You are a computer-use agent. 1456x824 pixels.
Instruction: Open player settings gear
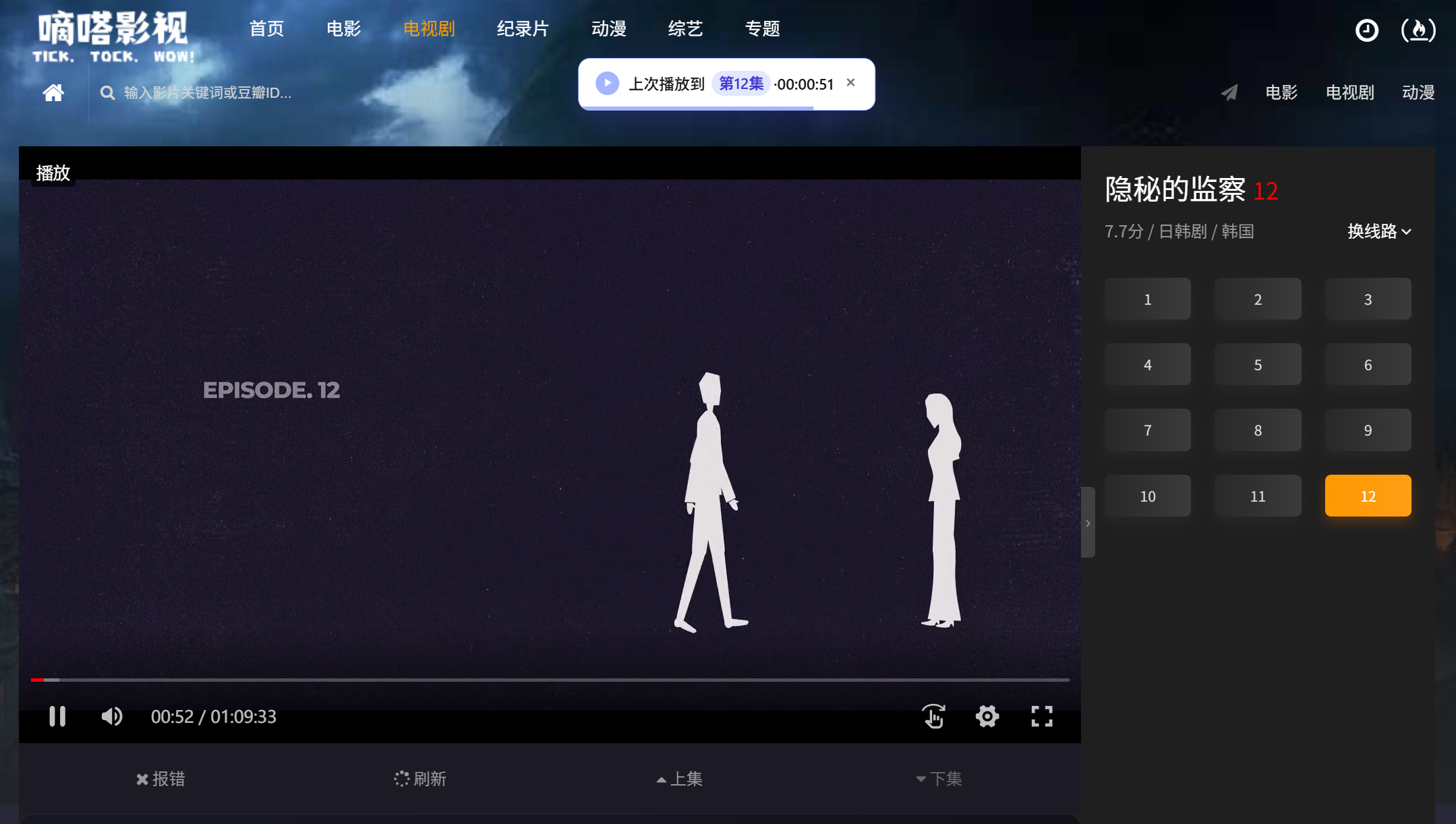(x=987, y=716)
